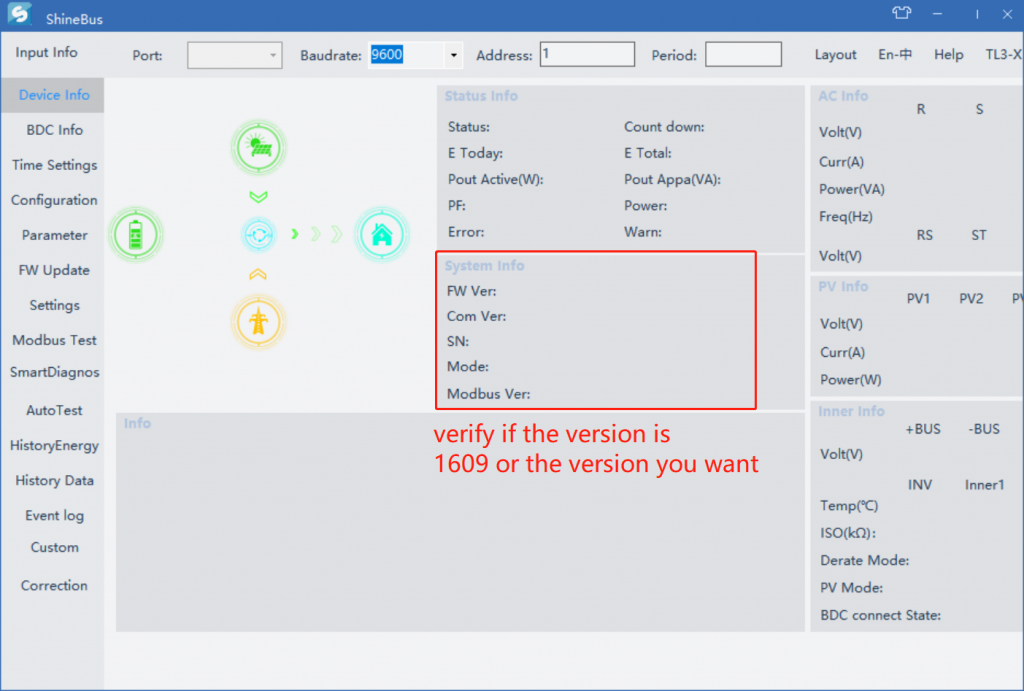This screenshot has height=691, width=1024.
Task: Click the E Total: label
Action: [647, 153]
